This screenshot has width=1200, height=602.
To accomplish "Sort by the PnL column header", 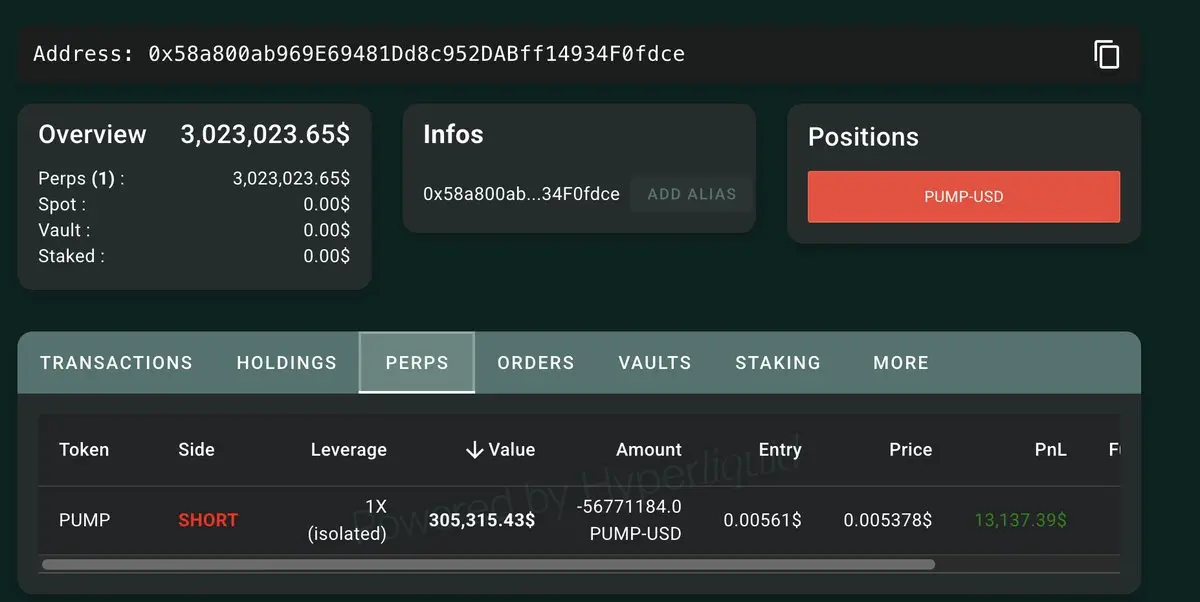I will [x=1050, y=450].
